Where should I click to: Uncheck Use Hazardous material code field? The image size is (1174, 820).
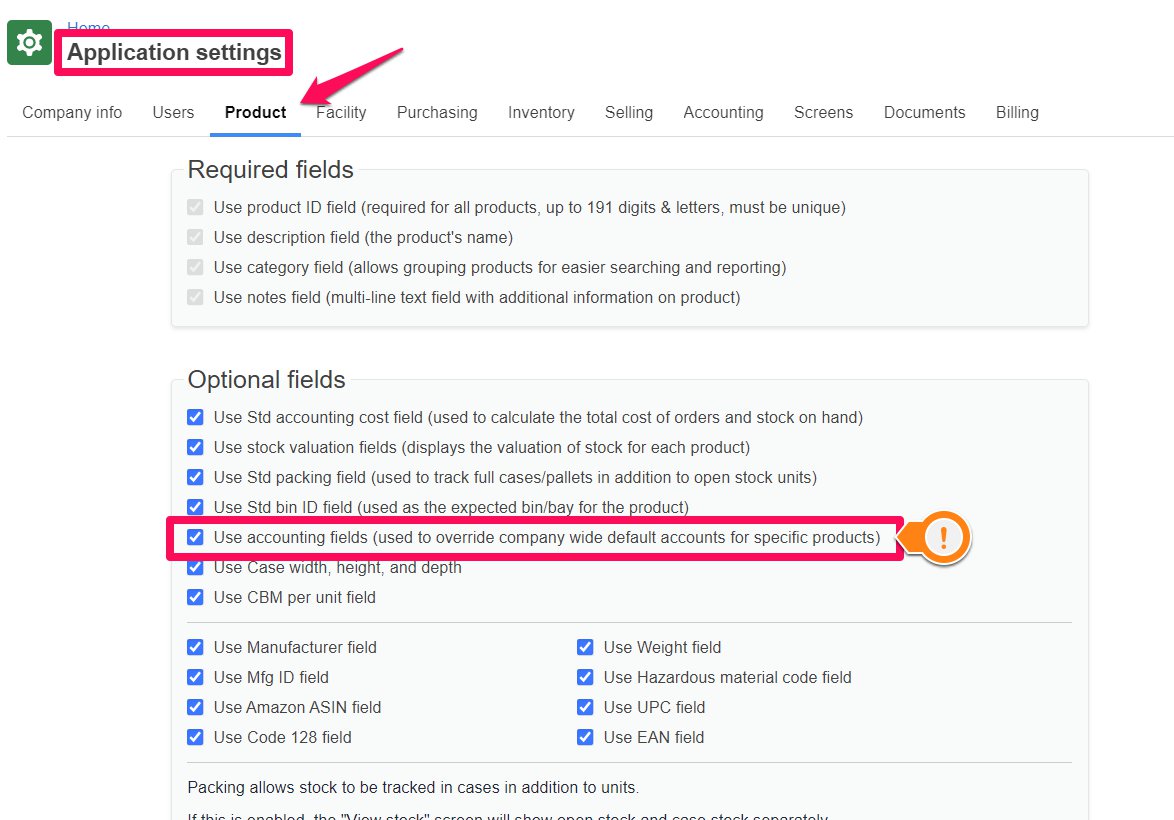coord(586,677)
